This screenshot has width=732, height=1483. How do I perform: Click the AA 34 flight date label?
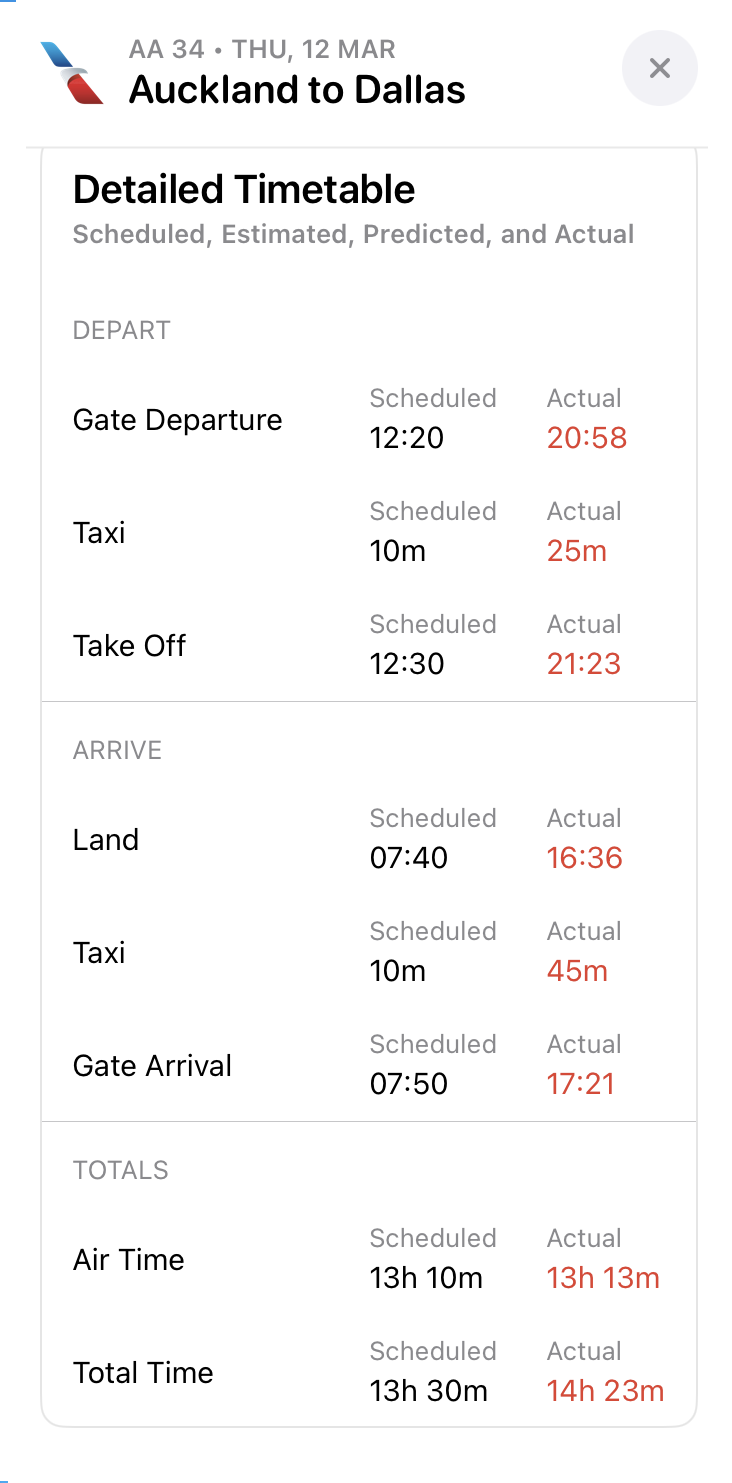click(262, 49)
